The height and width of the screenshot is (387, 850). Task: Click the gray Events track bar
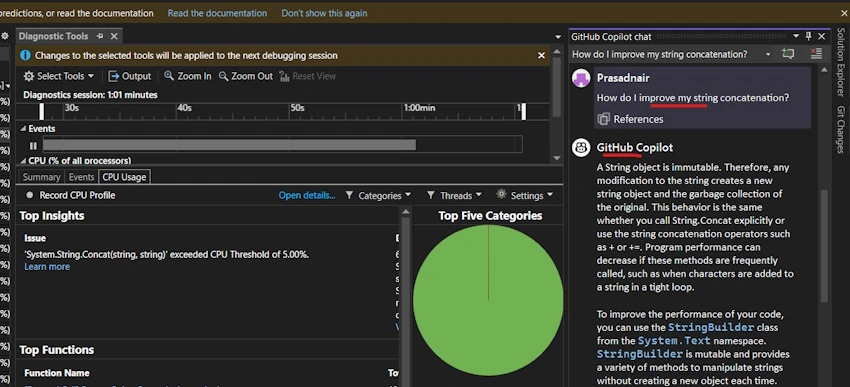pos(229,145)
